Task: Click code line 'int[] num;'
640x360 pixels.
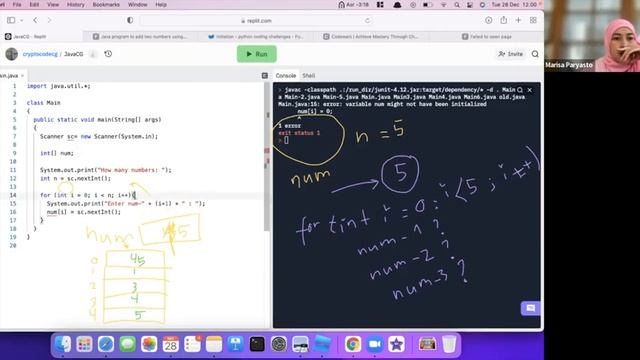Action: pyautogui.click(x=57, y=153)
